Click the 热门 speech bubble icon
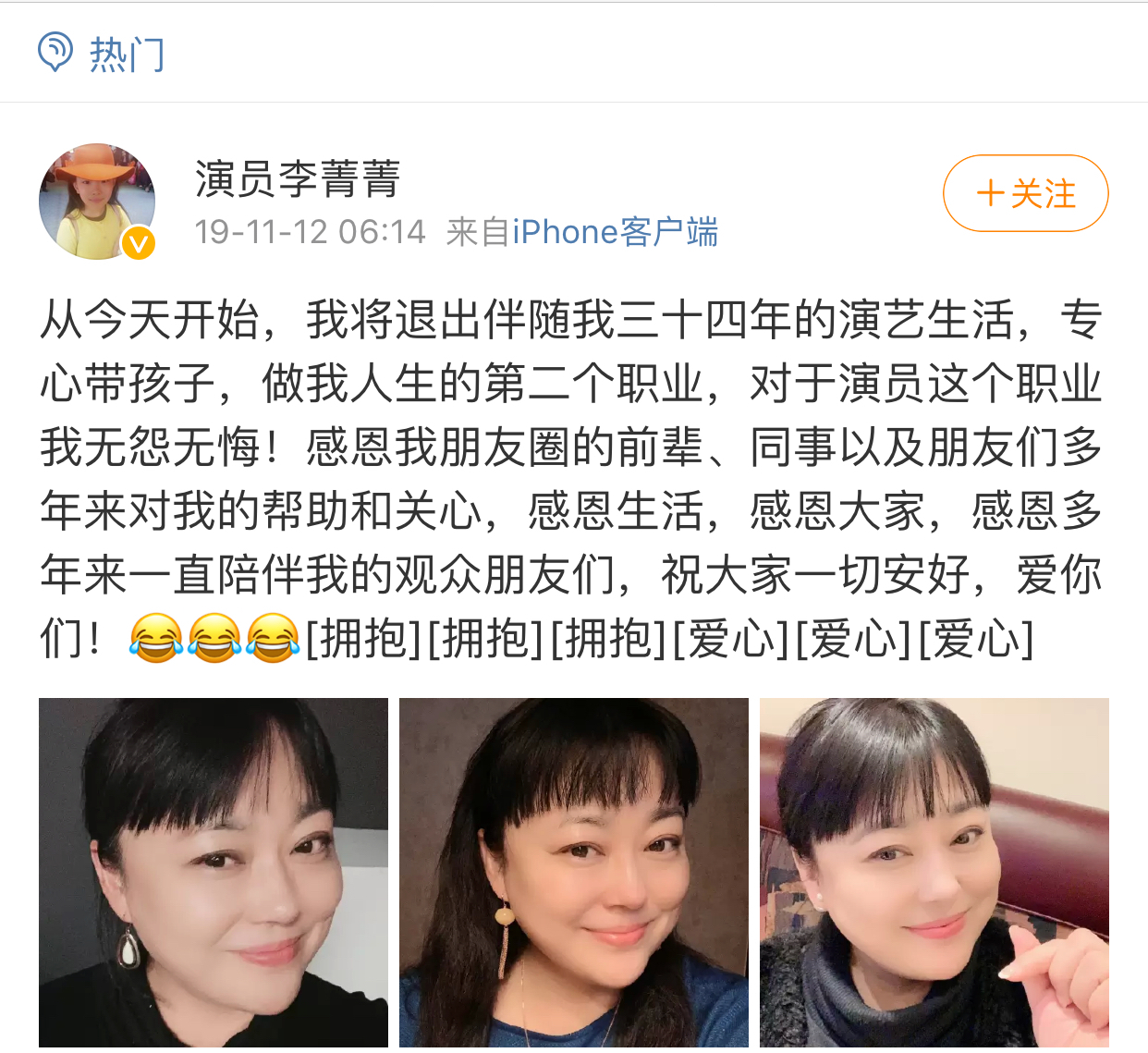 tap(55, 52)
